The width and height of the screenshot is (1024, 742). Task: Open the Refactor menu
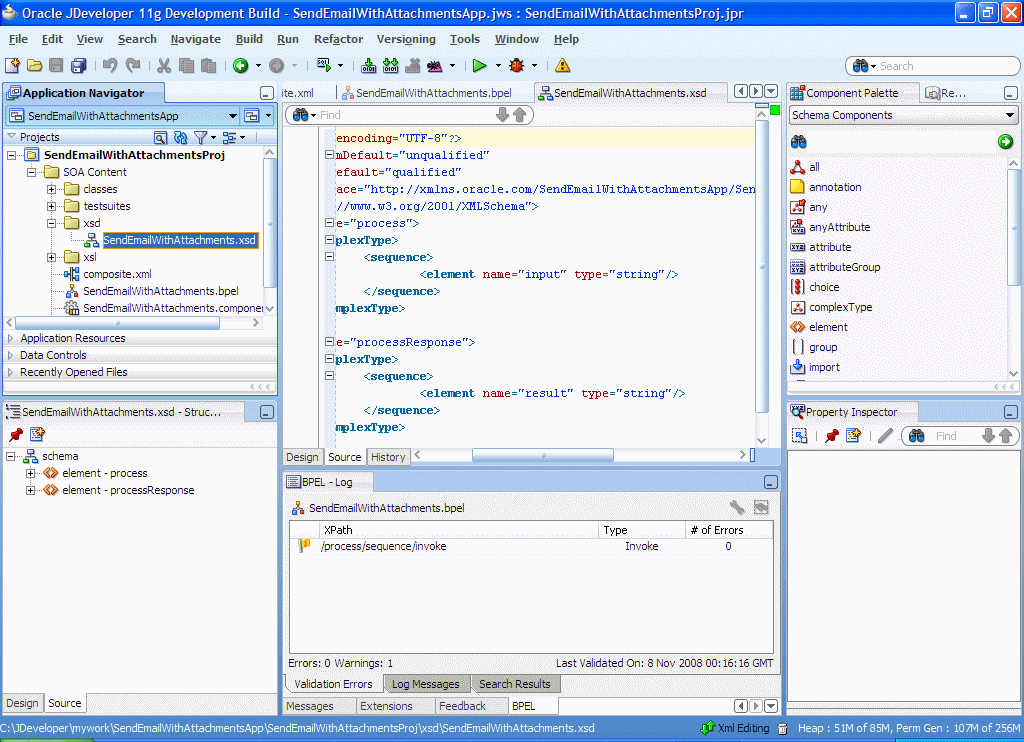click(338, 39)
